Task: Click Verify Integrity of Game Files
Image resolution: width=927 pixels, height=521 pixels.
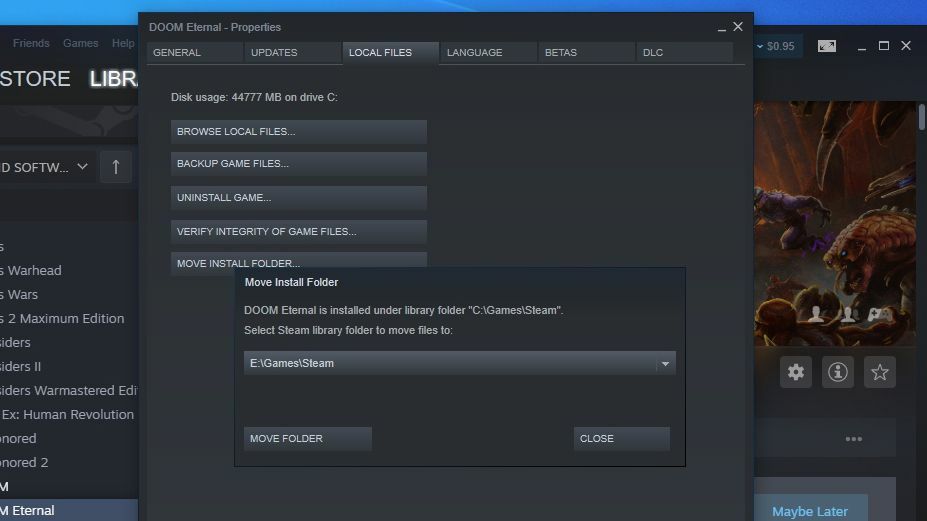Action: pyautogui.click(x=299, y=232)
